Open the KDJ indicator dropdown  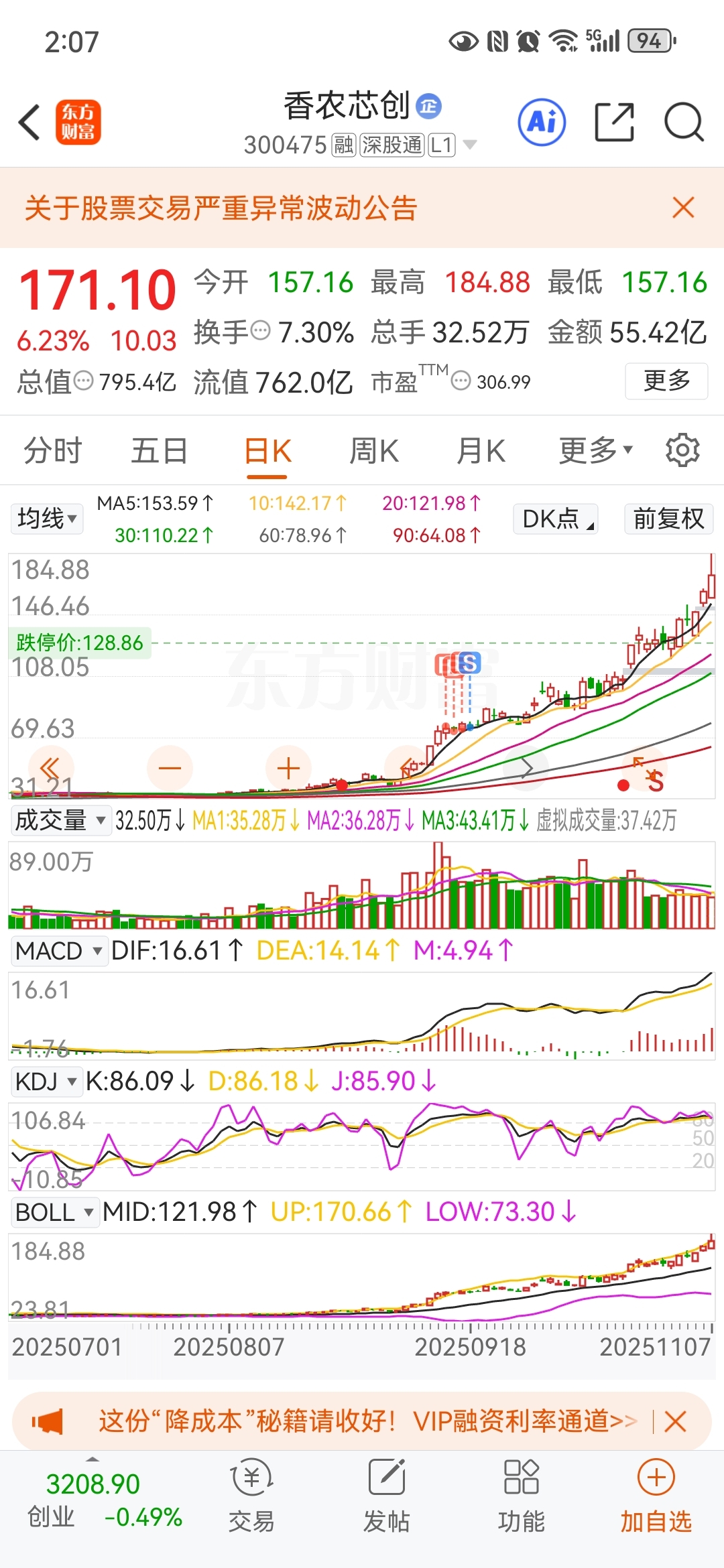[x=47, y=1082]
